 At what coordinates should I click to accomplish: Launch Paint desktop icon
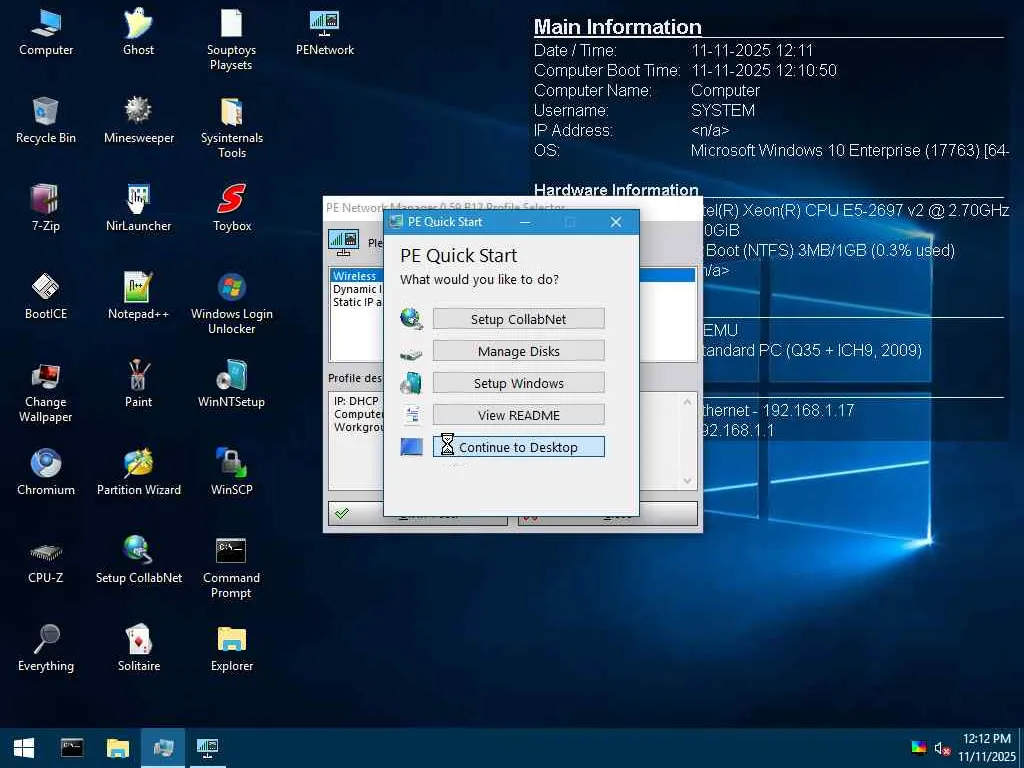[138, 385]
